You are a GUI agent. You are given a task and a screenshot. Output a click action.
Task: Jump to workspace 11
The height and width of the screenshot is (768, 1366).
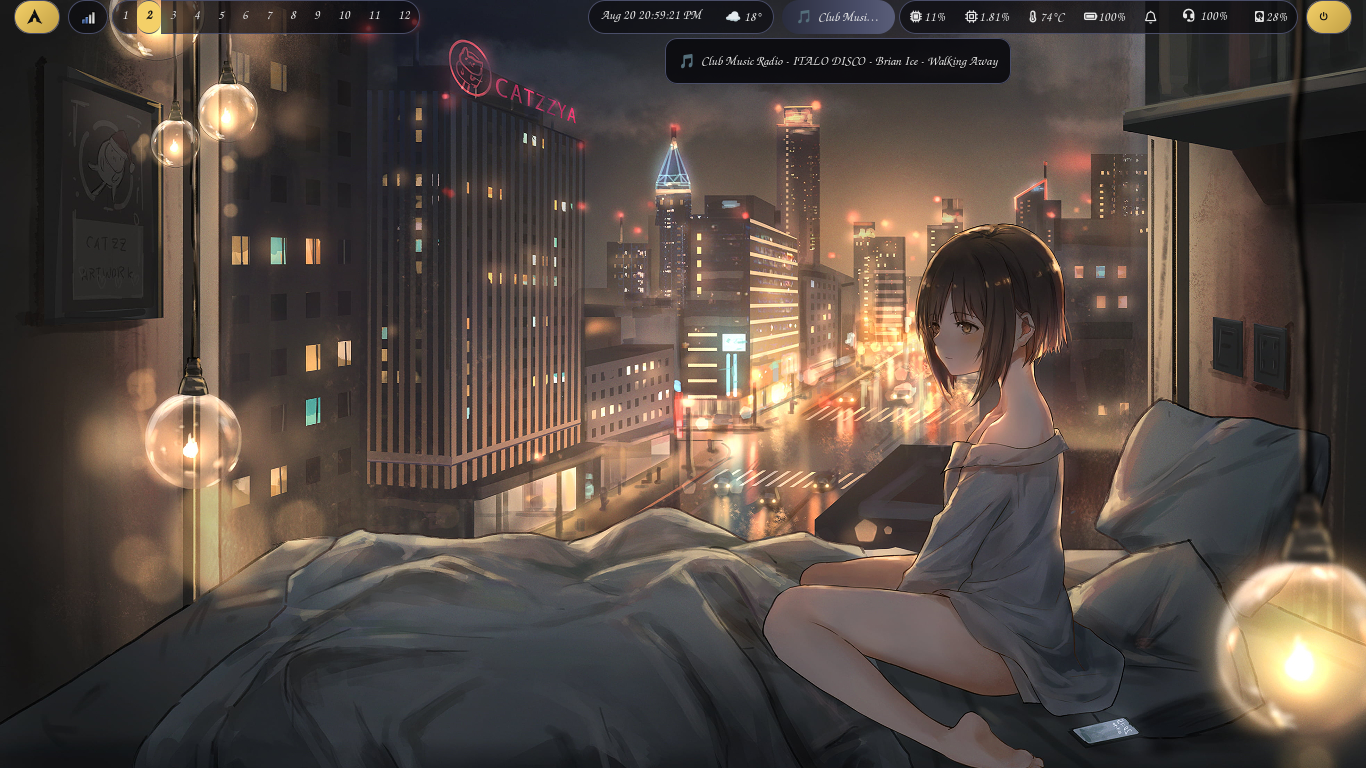pos(374,16)
